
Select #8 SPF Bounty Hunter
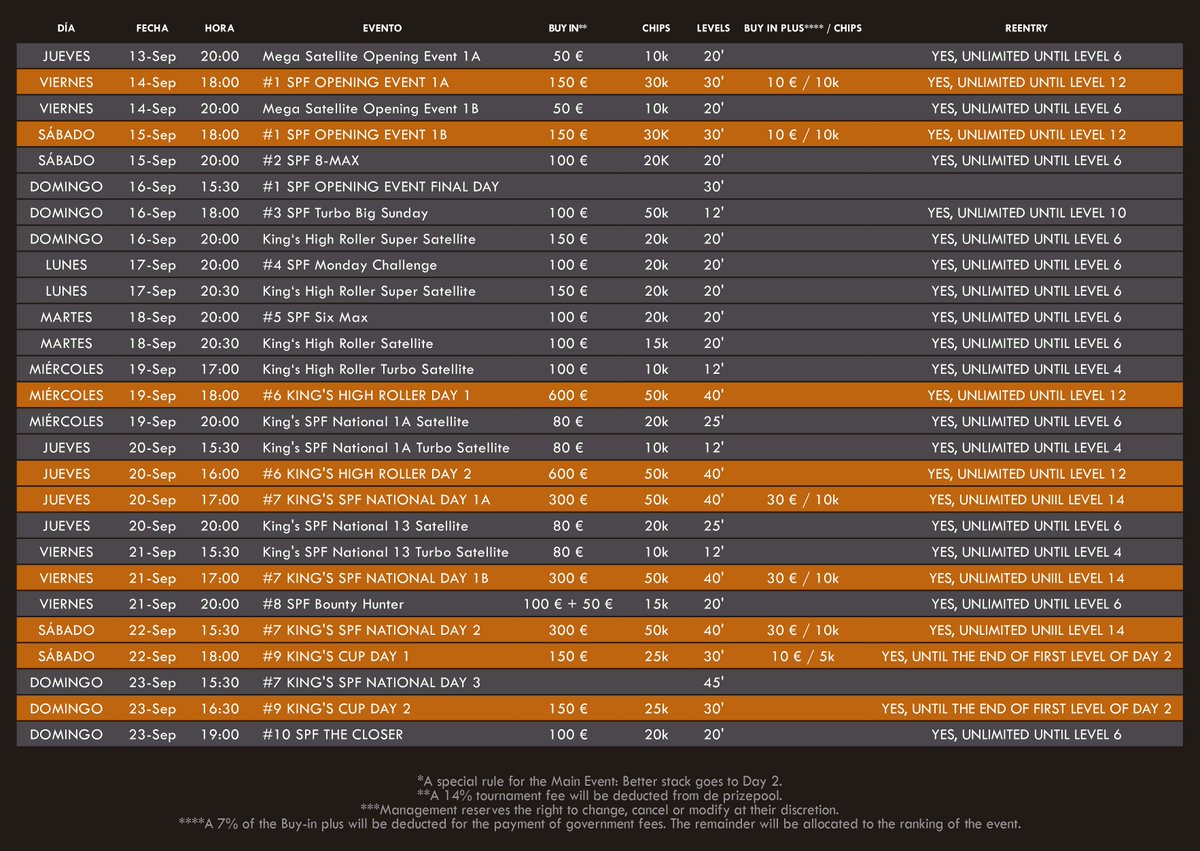coord(335,603)
